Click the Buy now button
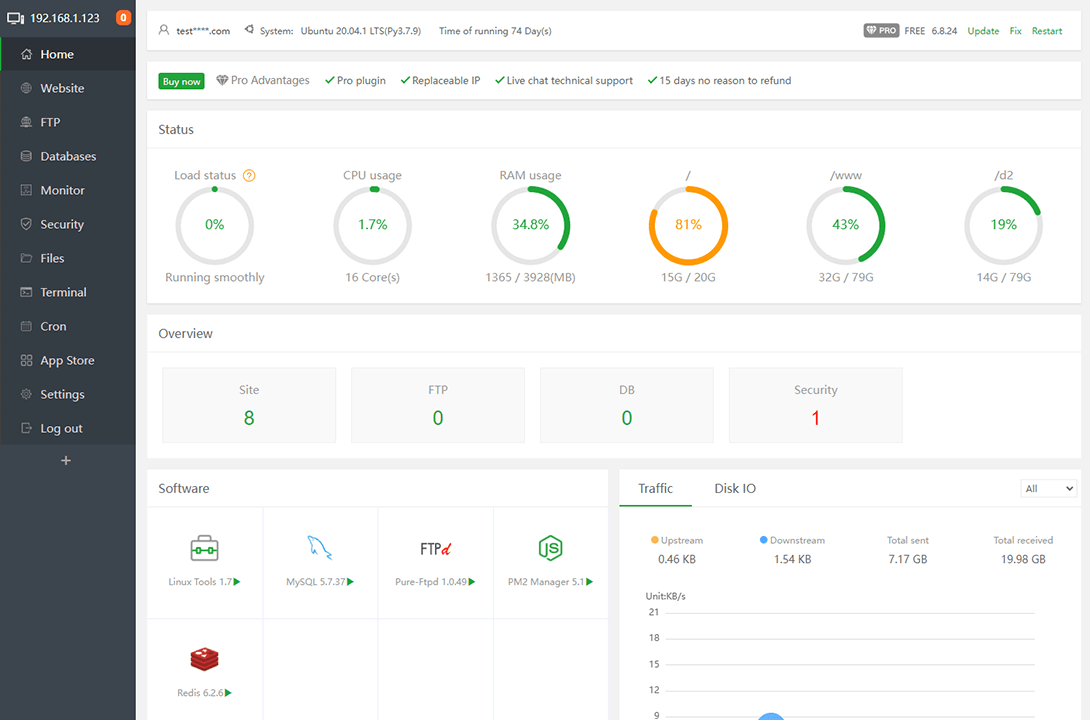1090x720 pixels. pos(181,81)
